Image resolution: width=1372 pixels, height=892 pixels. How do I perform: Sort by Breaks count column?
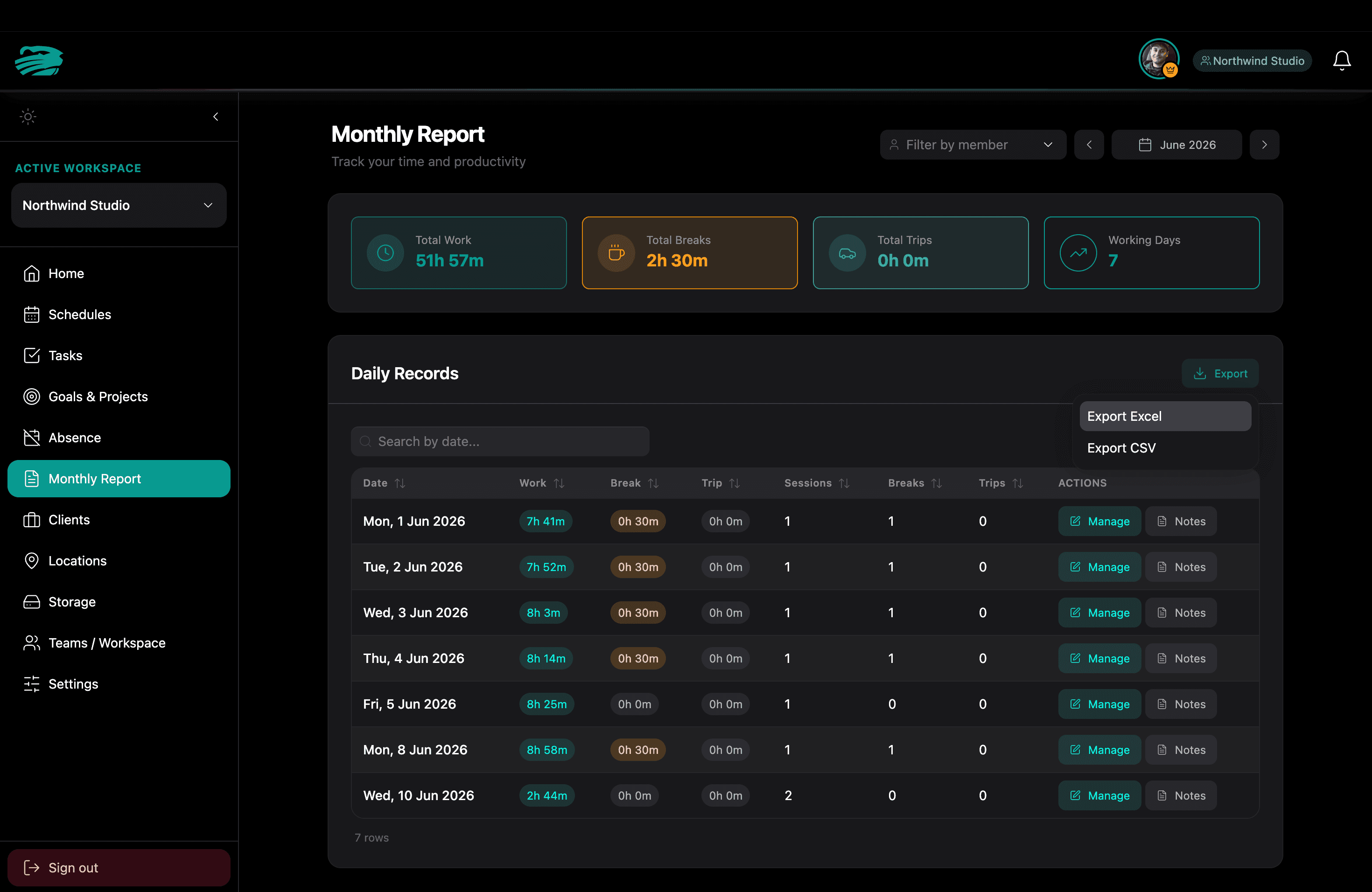pos(915,483)
